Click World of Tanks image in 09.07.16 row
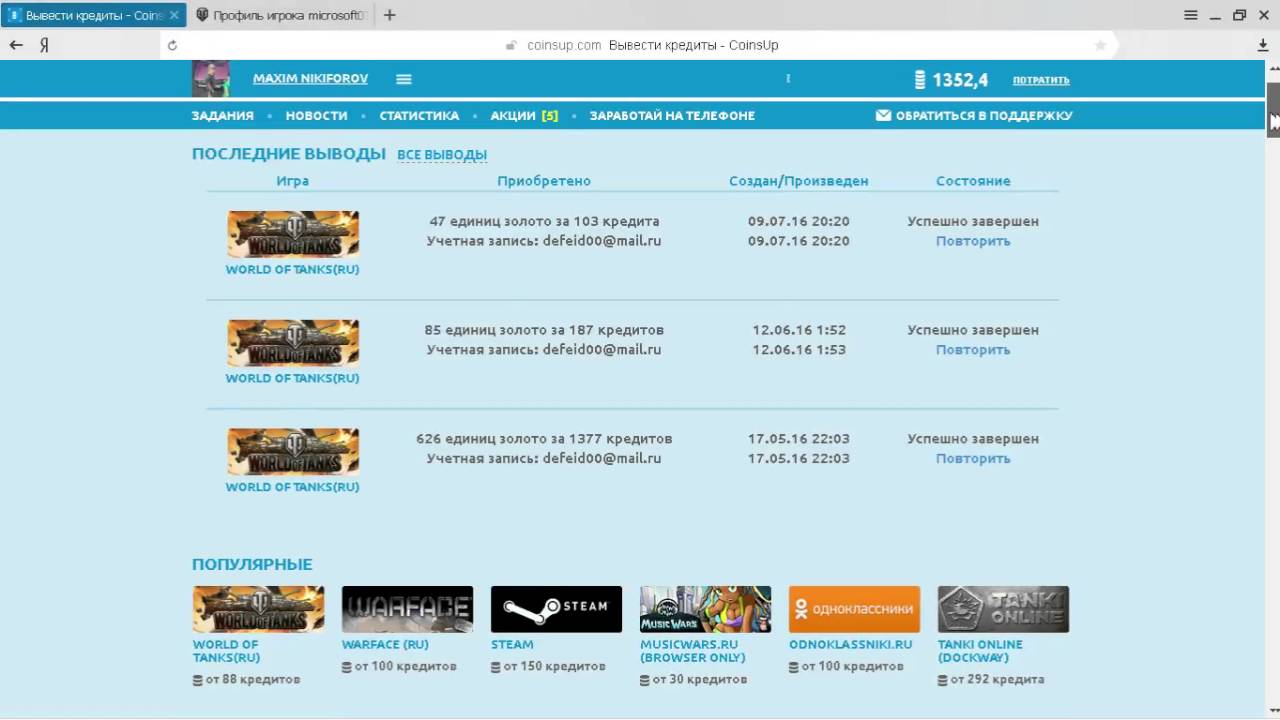This screenshot has width=1280, height=720. (293, 234)
